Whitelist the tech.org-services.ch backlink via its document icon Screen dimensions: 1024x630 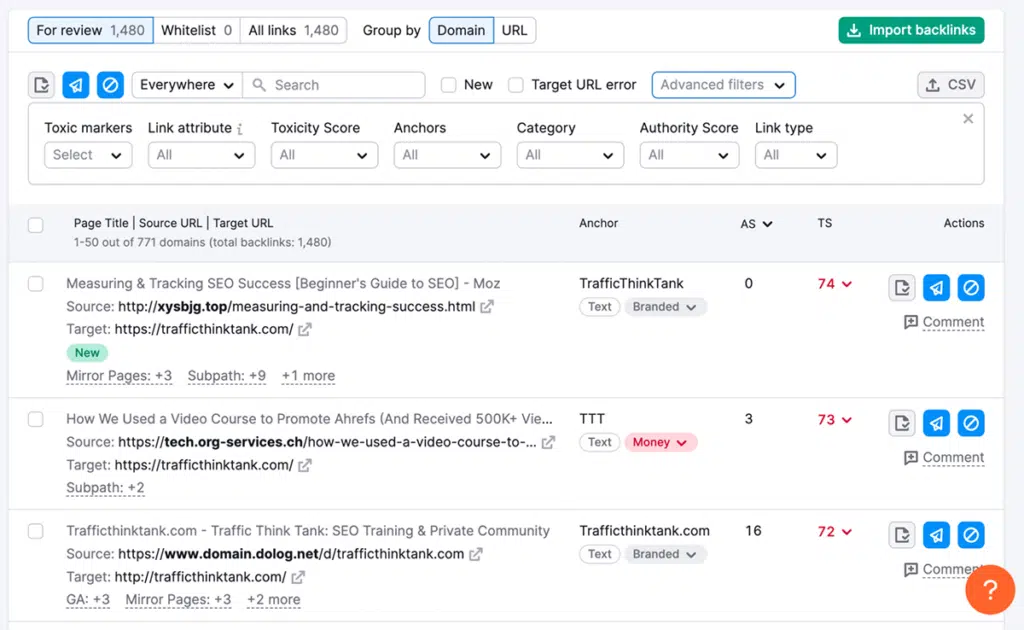tap(901, 422)
